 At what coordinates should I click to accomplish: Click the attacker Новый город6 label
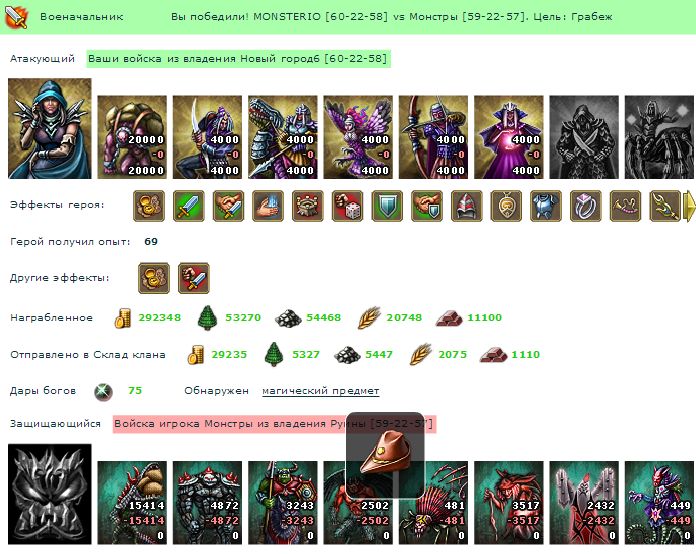[x=238, y=59]
